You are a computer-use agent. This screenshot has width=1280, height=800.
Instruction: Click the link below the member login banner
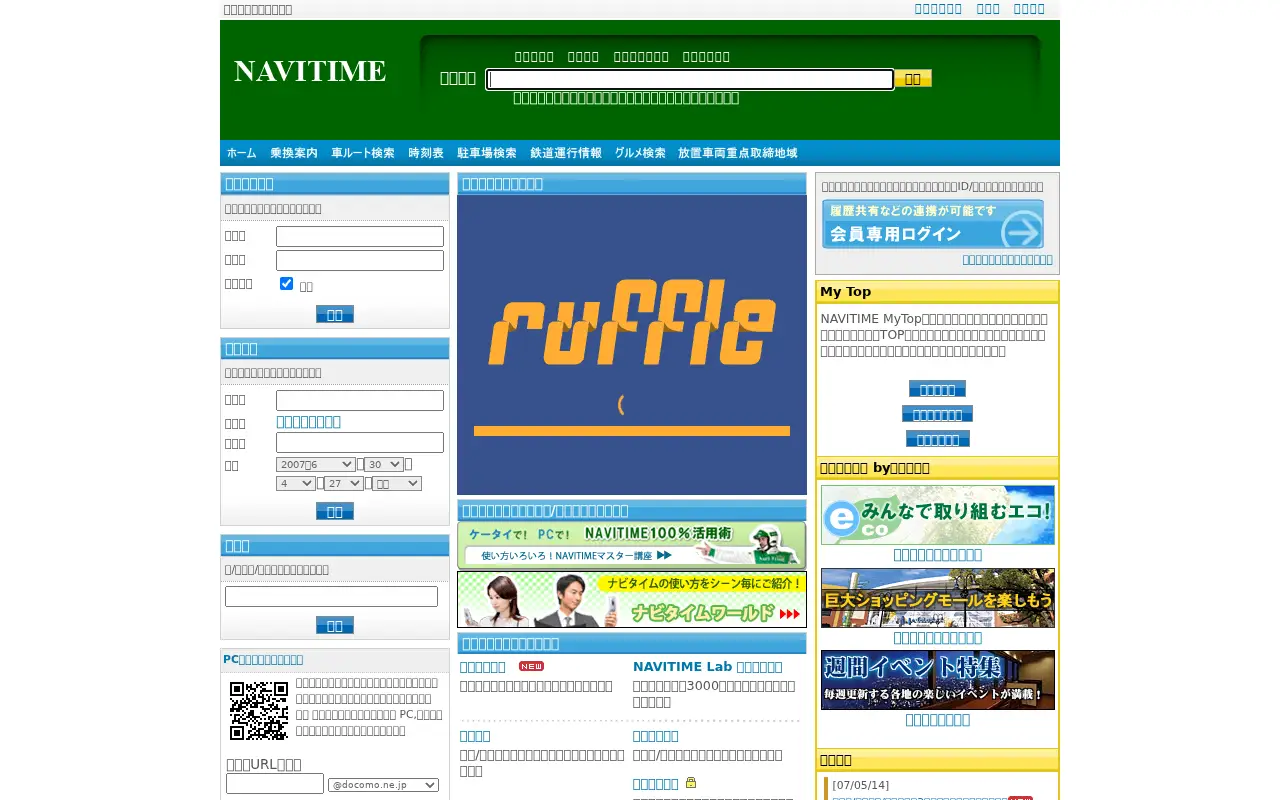click(1007, 260)
